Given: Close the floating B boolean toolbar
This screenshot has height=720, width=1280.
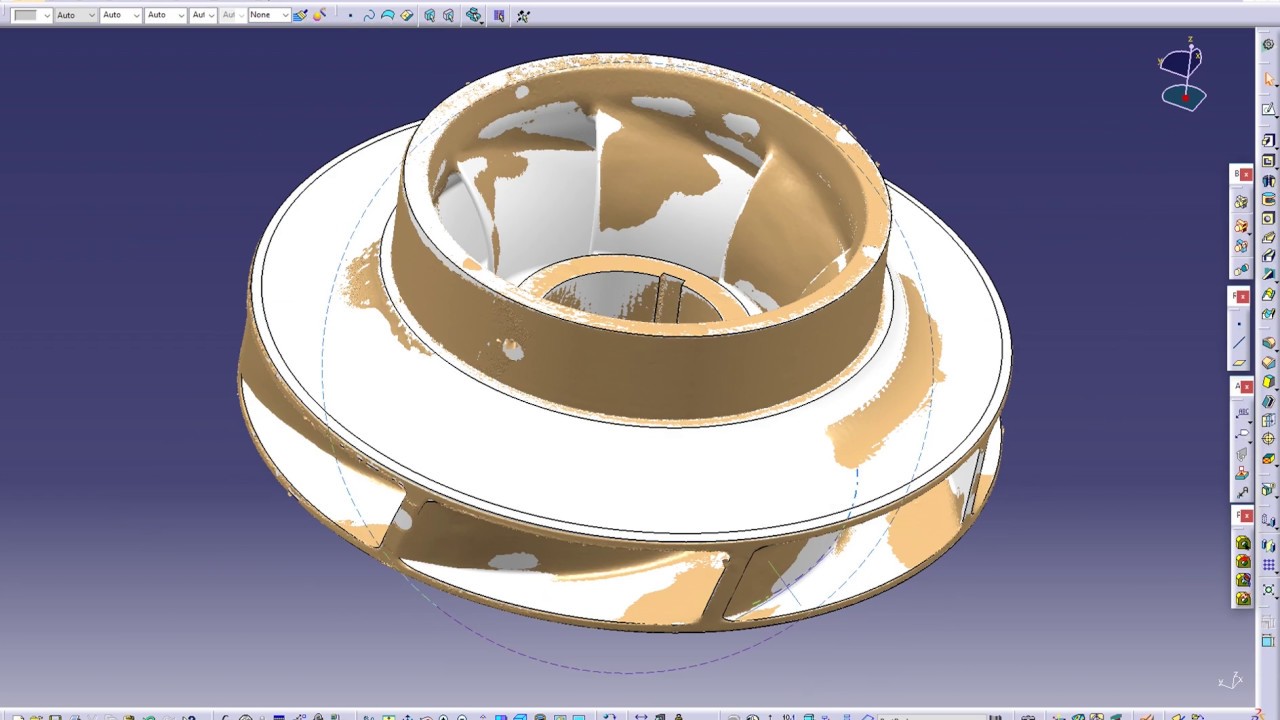Looking at the screenshot, I should [1246, 174].
